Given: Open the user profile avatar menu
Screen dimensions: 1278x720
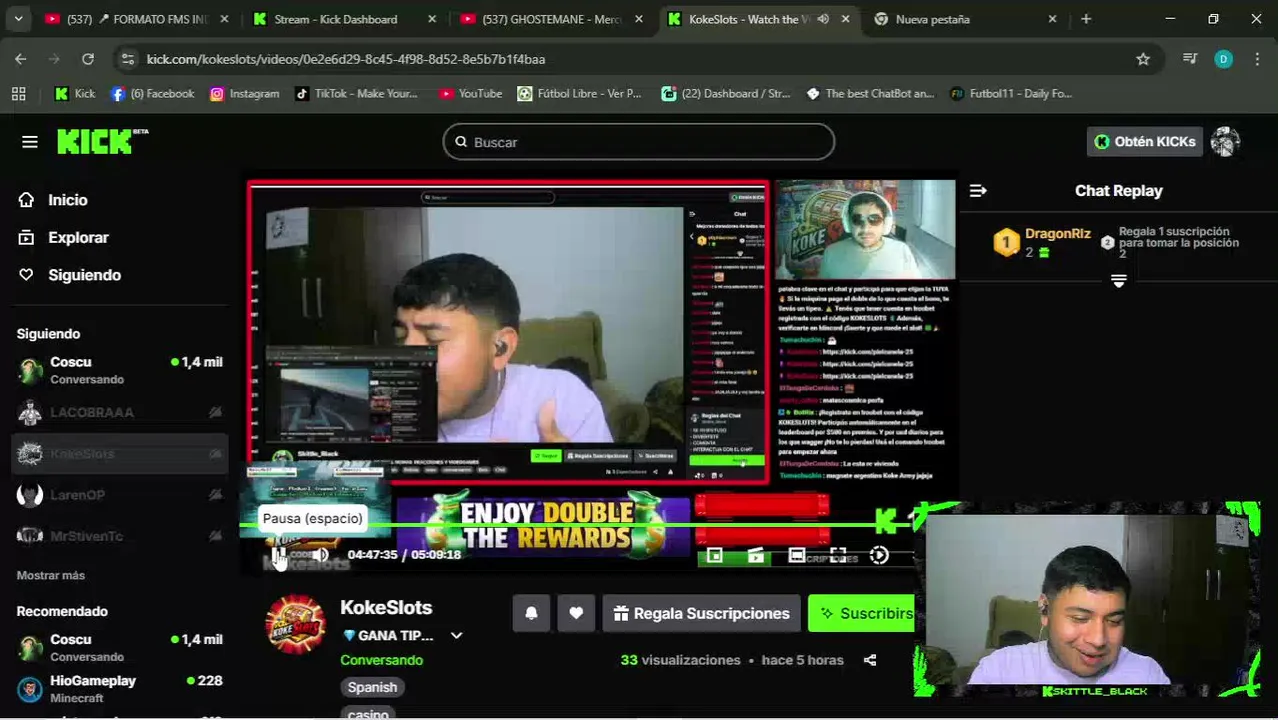Looking at the screenshot, I should click(x=1225, y=142).
